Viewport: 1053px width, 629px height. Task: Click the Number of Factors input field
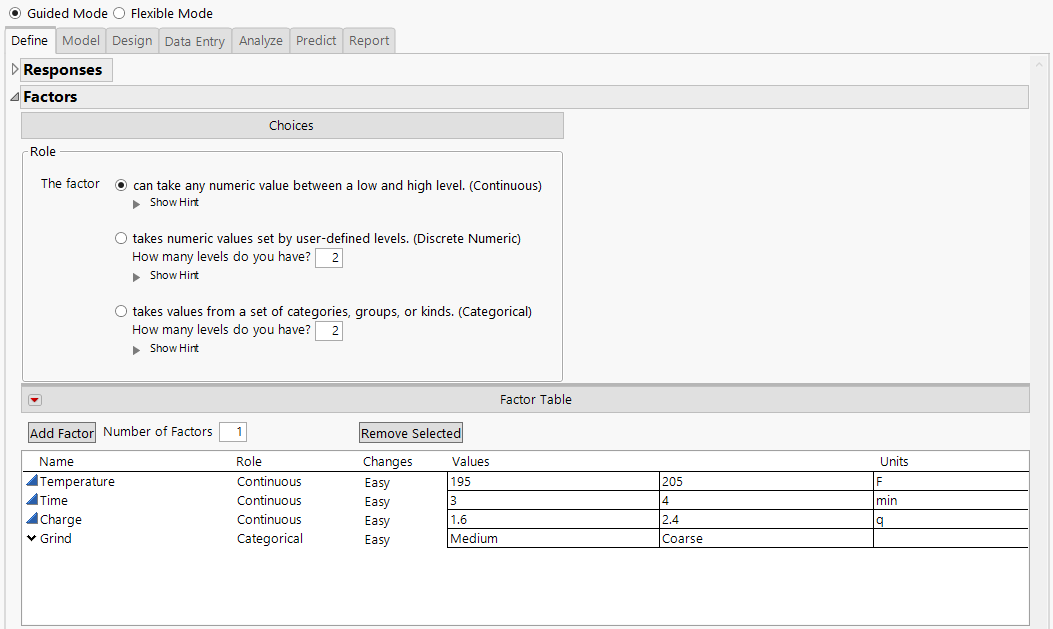tap(233, 431)
